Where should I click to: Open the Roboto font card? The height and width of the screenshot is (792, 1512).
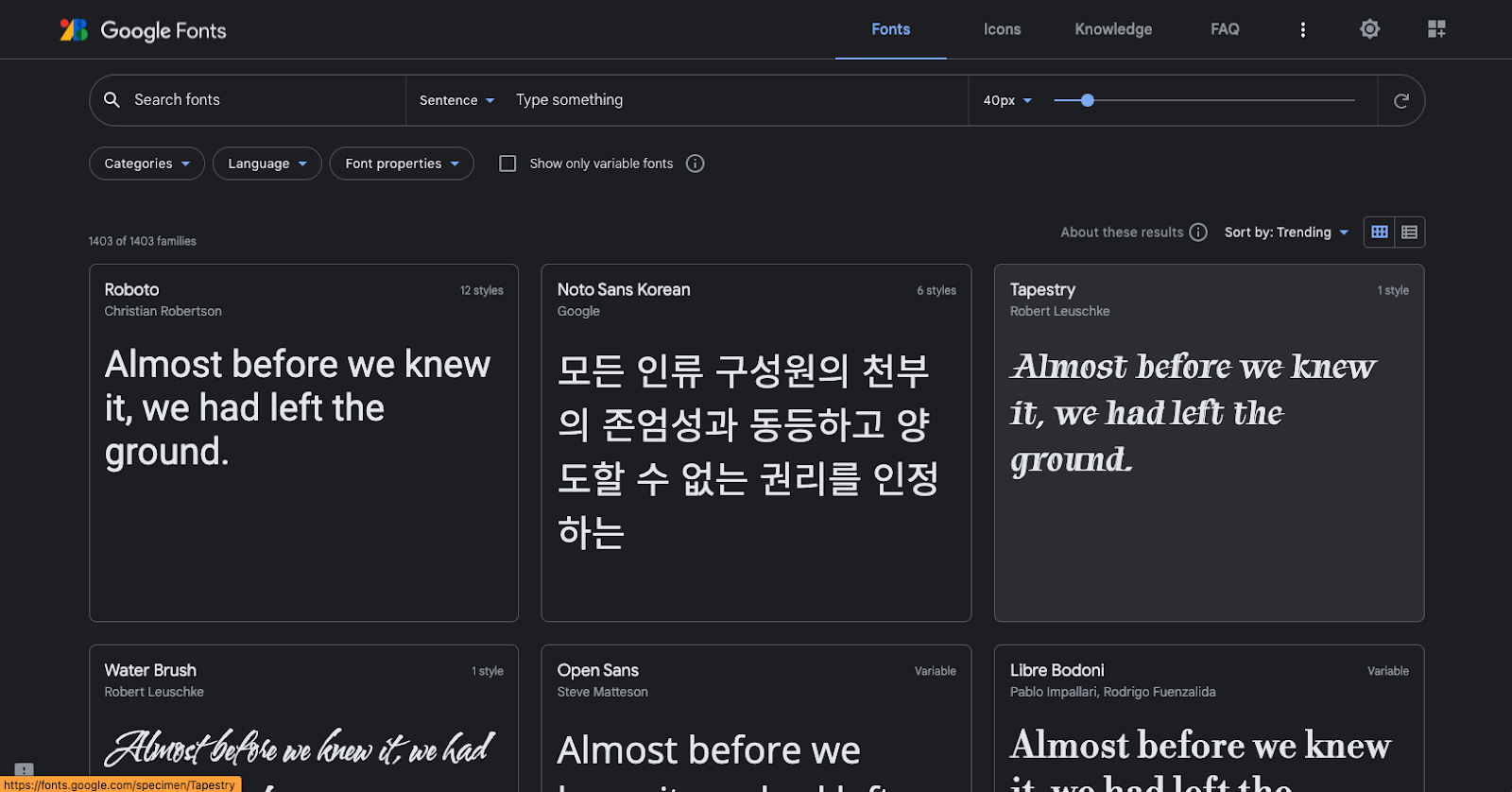tap(303, 442)
